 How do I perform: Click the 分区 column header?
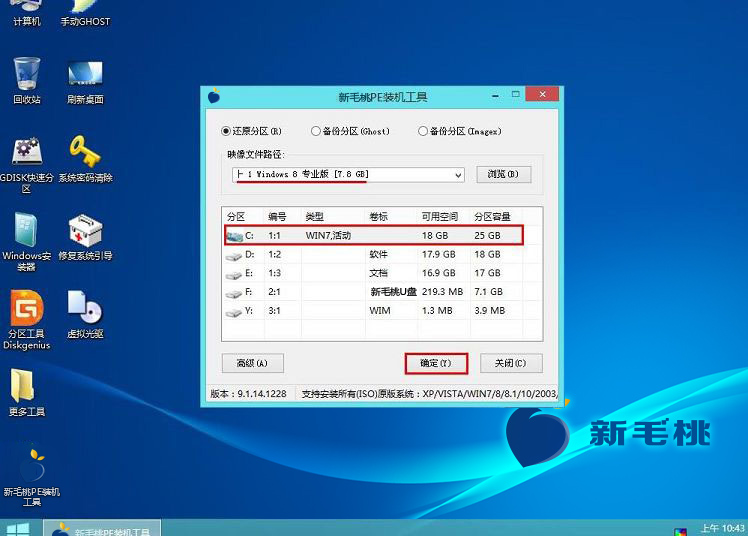[x=236, y=217]
